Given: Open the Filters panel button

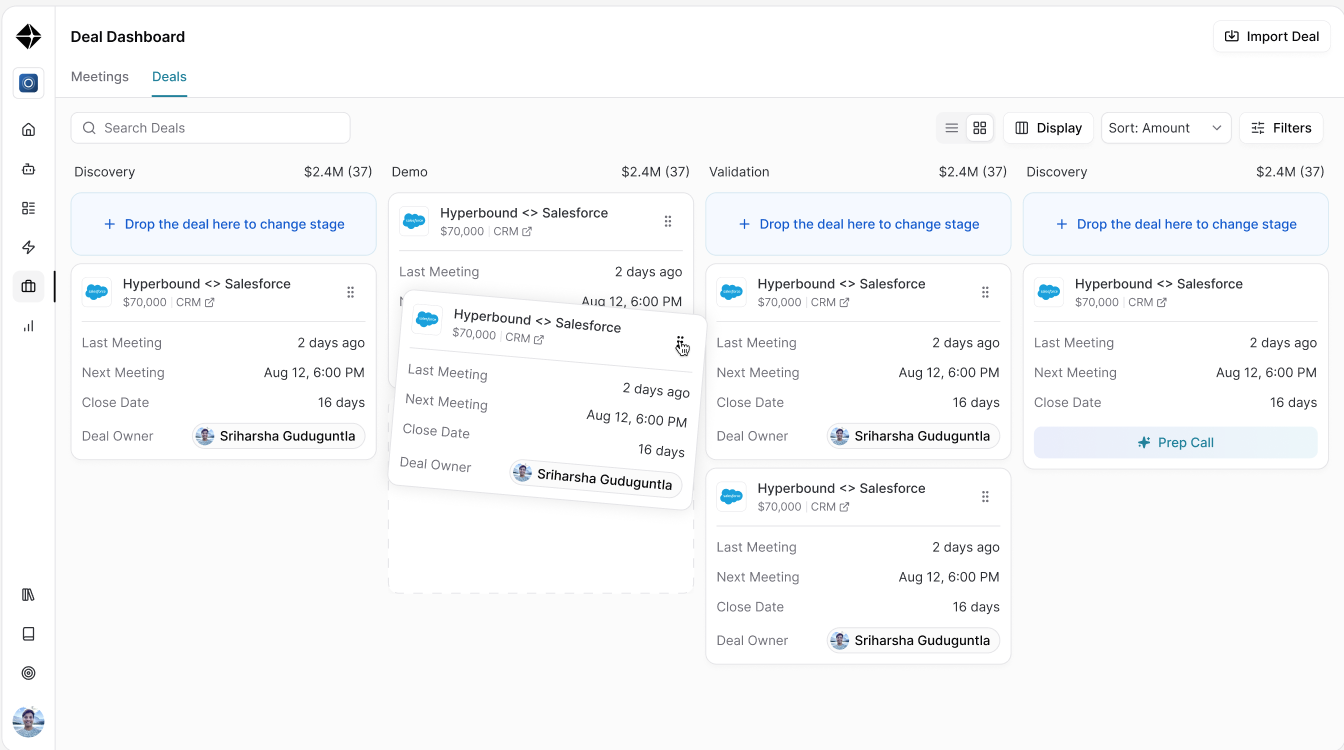Looking at the screenshot, I should (x=1281, y=128).
